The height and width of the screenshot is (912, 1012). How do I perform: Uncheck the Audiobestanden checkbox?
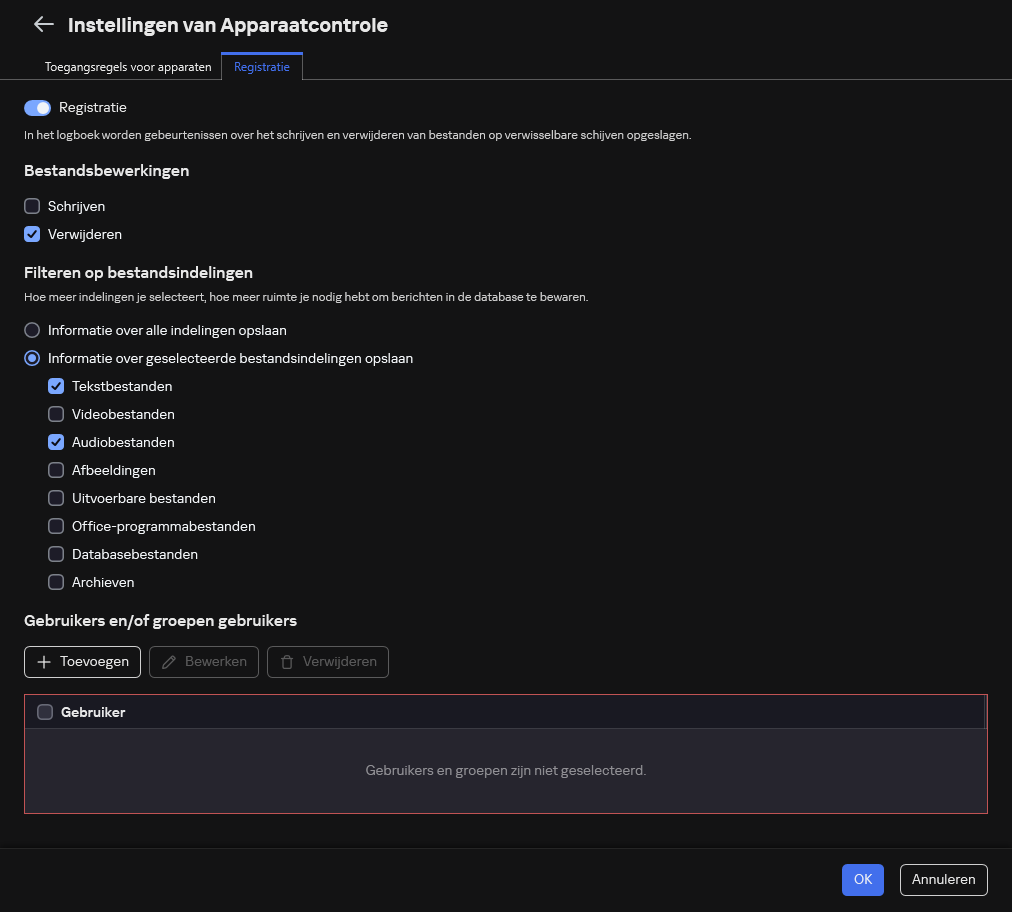click(x=56, y=442)
